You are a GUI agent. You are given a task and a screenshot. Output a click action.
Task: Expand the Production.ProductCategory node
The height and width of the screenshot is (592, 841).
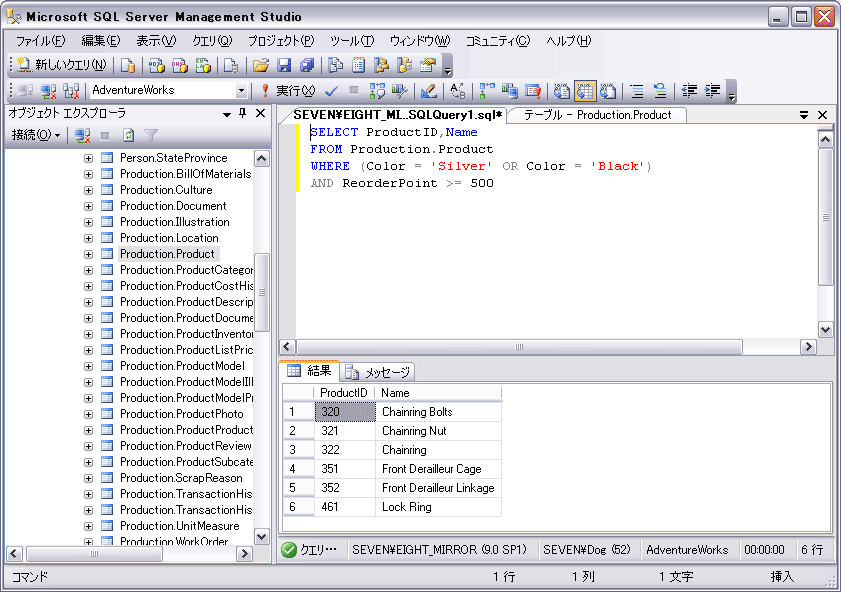(86, 270)
